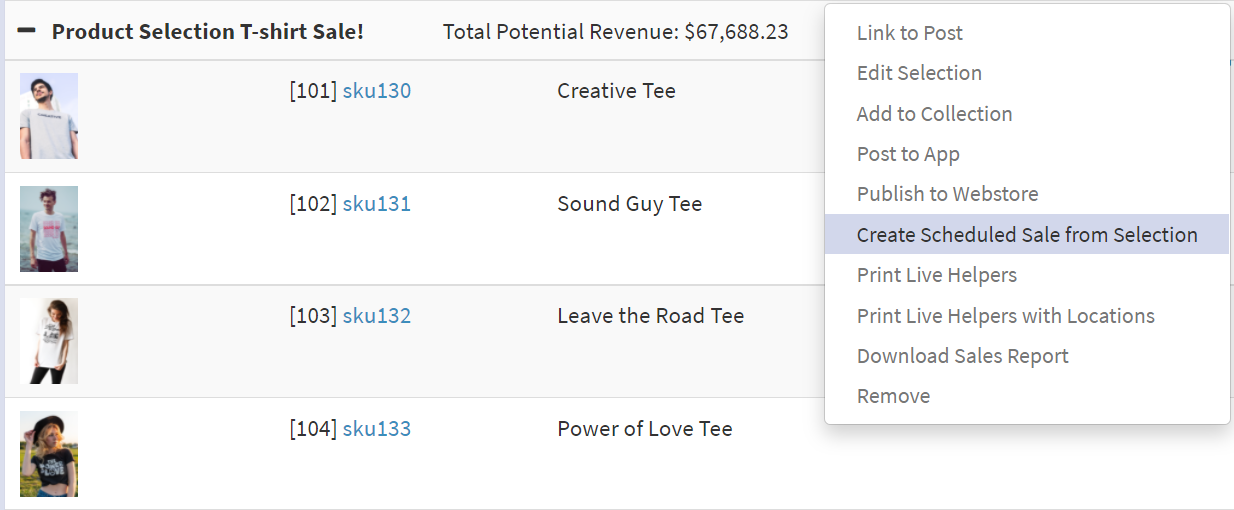Open the sku131 link
This screenshot has height=510, width=1234.
[x=377, y=204]
